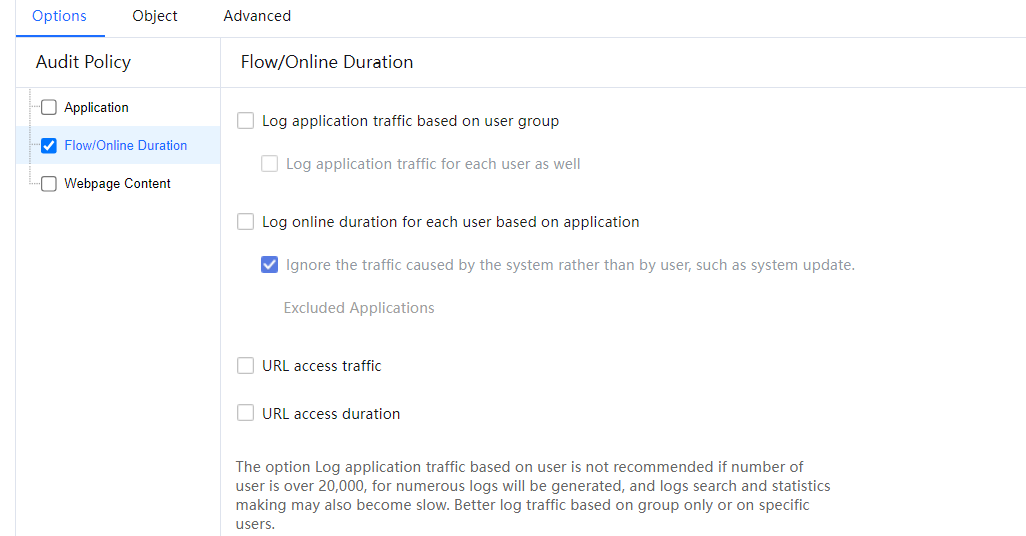This screenshot has width=1026, height=536.
Task: Switch to the Options tab
Action: coord(59,16)
